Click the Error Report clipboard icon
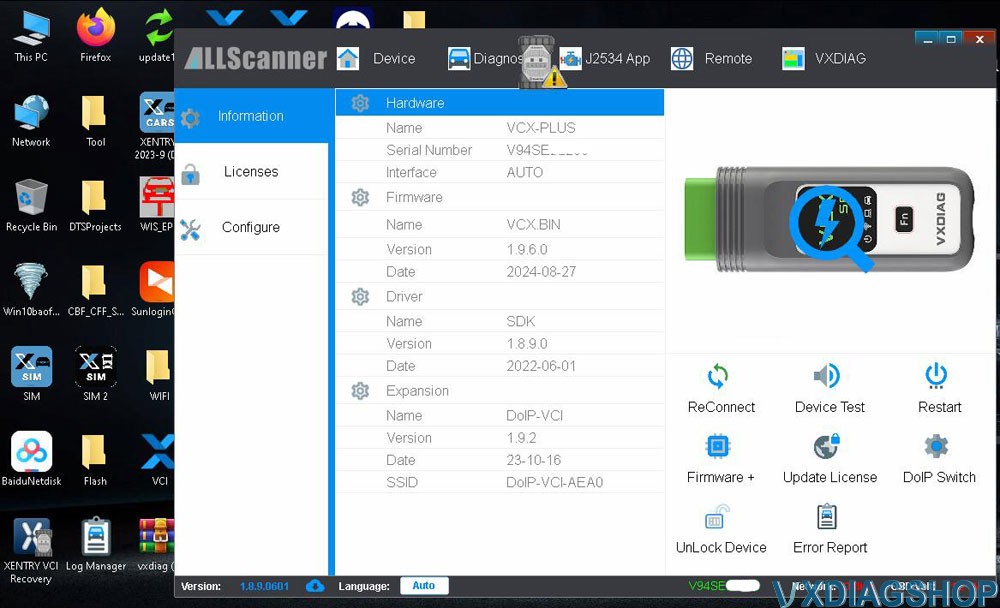 (x=827, y=516)
